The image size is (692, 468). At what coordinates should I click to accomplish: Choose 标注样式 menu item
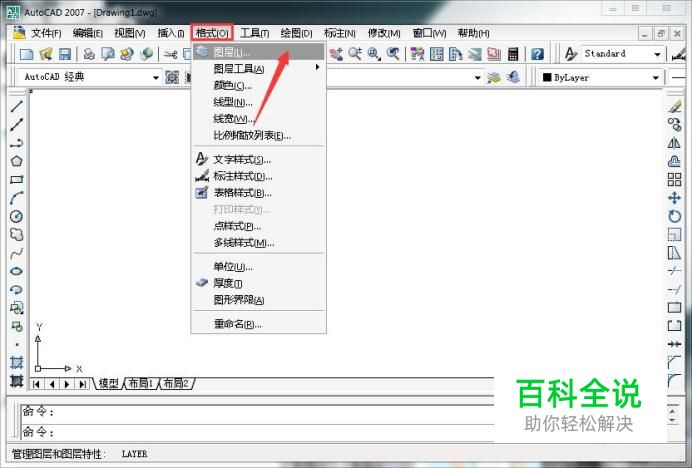tap(259, 176)
